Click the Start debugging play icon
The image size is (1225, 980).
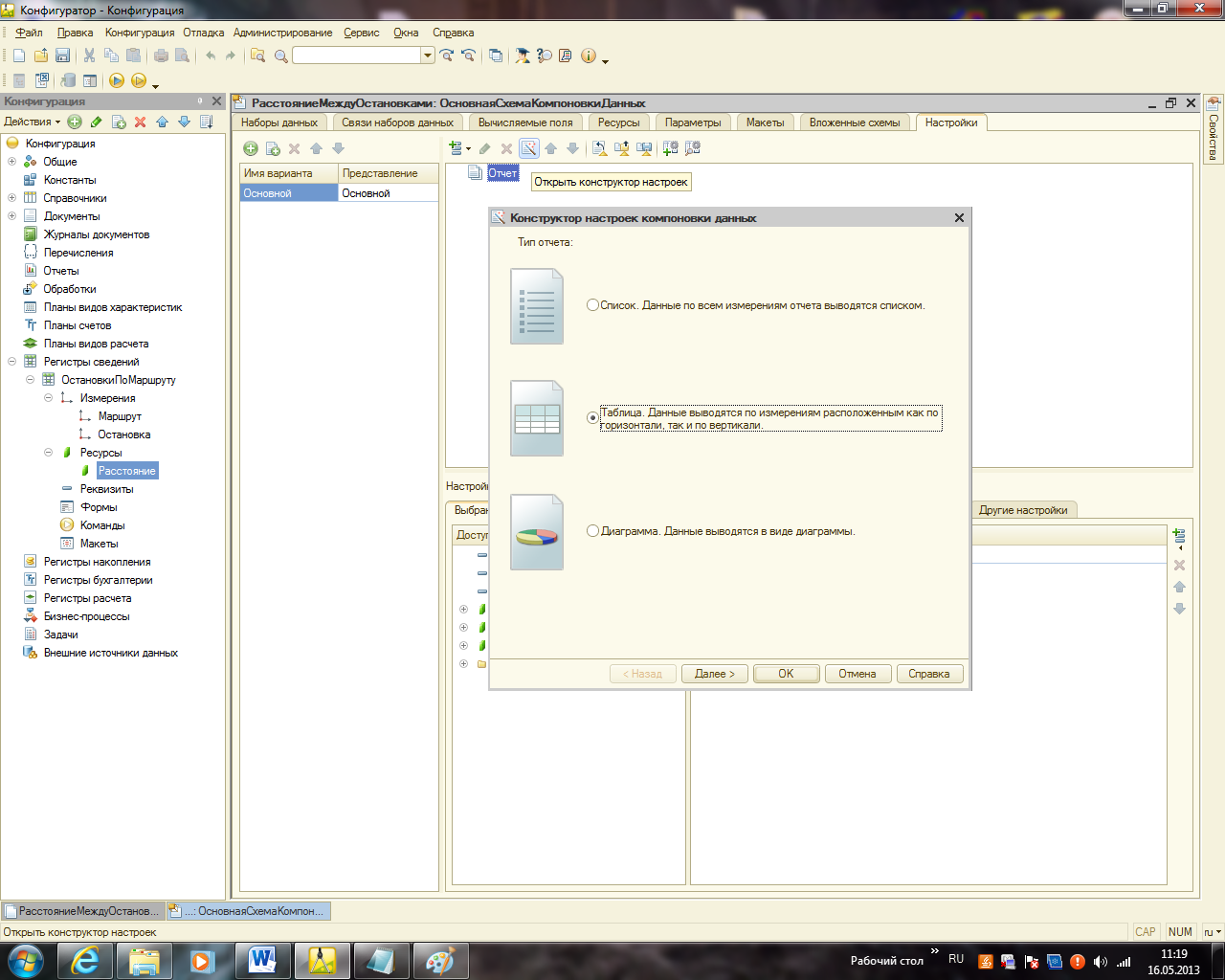(x=117, y=80)
